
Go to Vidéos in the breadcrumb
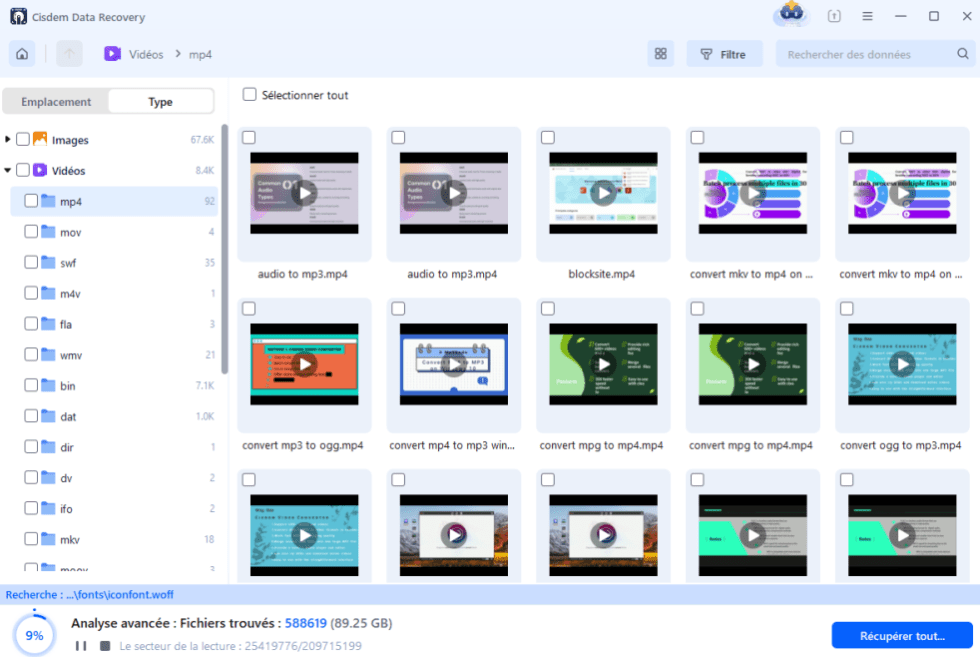pyautogui.click(x=146, y=54)
